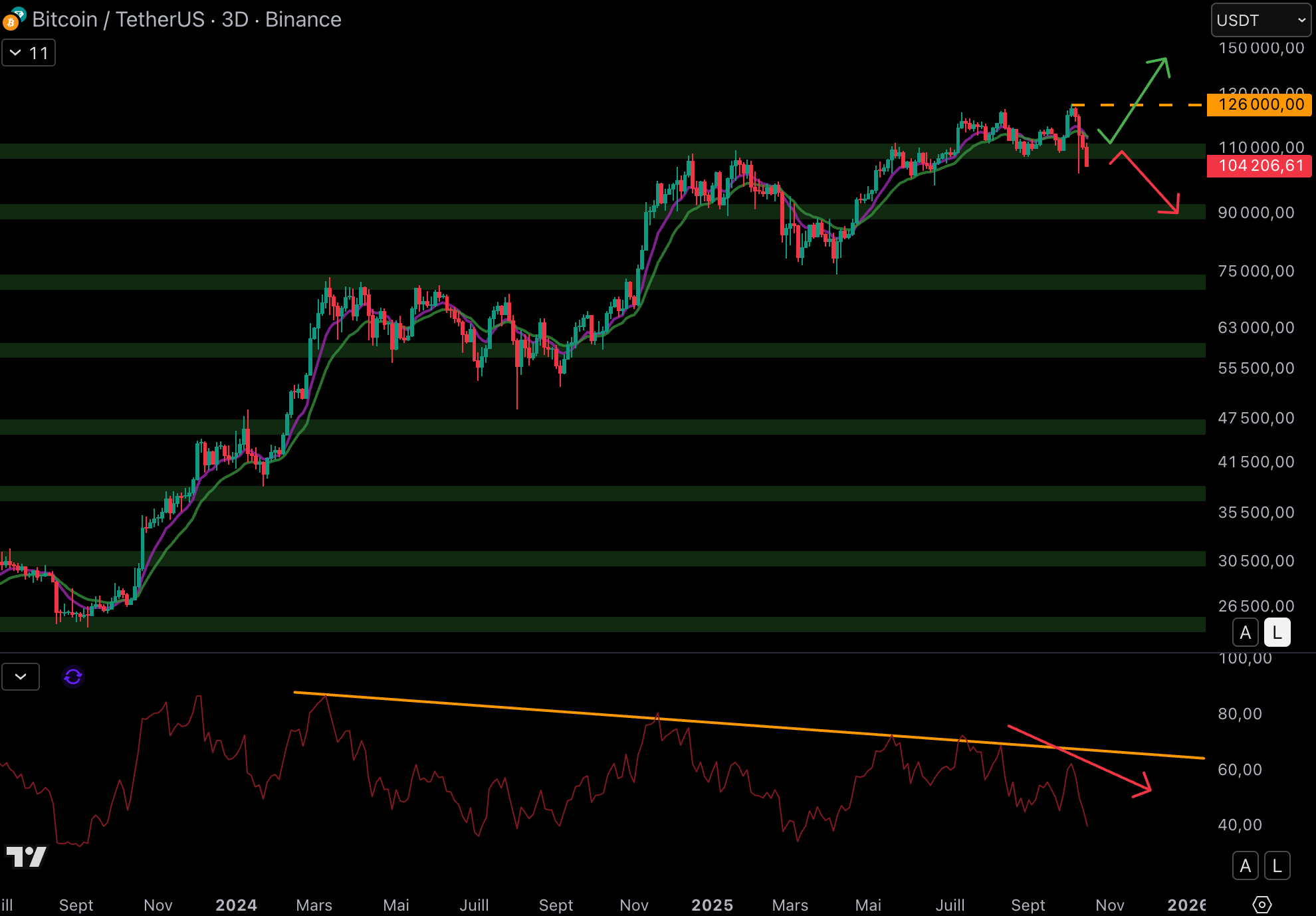Click the orange 126 000,00 price label
Viewport: 1316px width, 916px height.
coord(1259,104)
